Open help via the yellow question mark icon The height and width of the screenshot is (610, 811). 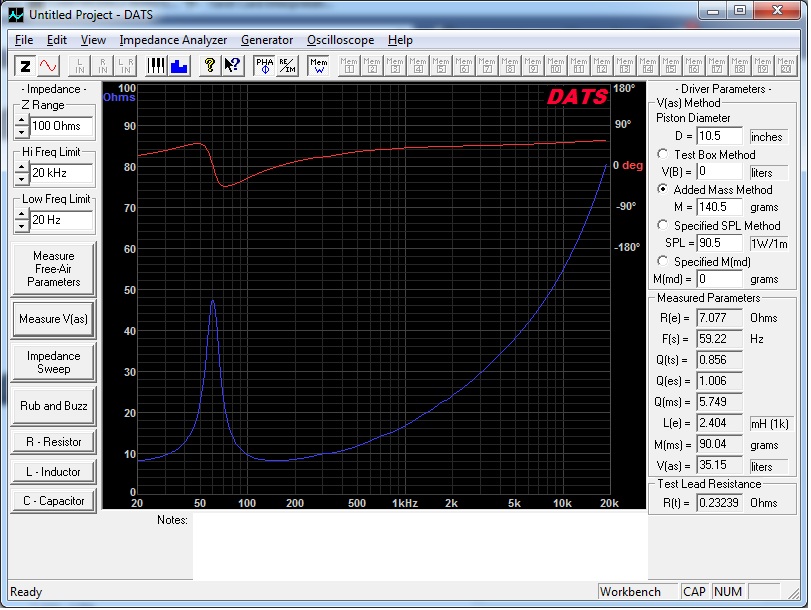point(209,66)
